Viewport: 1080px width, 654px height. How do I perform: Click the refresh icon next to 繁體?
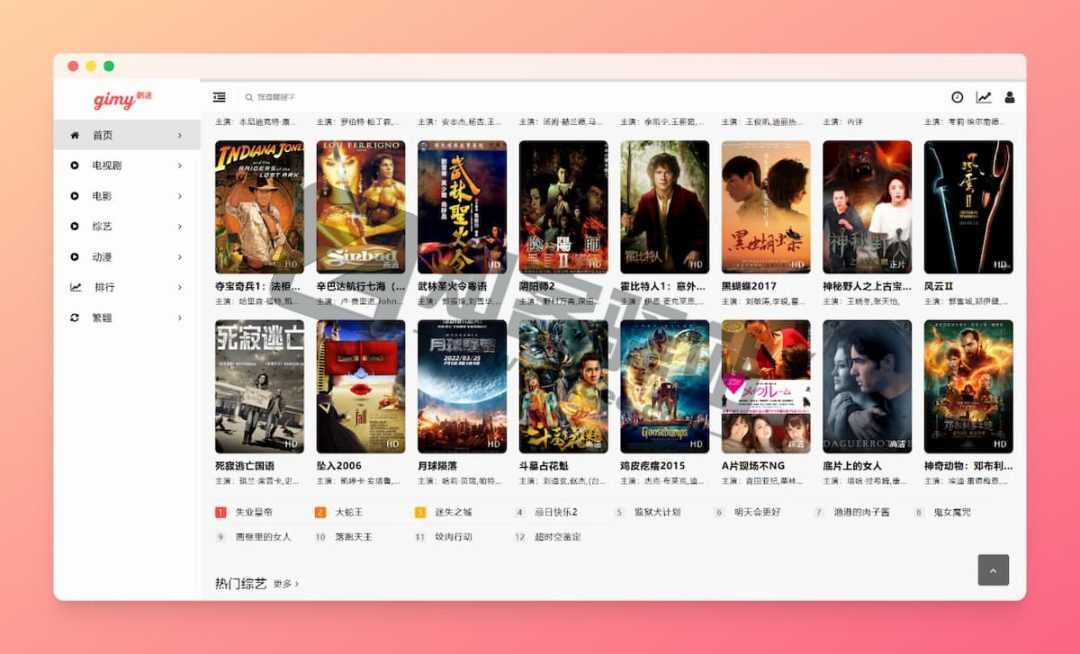pos(75,318)
